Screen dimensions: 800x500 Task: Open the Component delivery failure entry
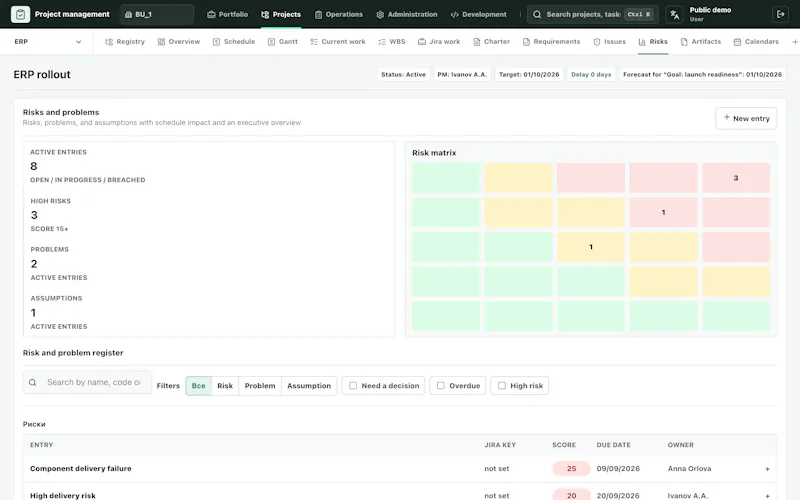pos(81,468)
